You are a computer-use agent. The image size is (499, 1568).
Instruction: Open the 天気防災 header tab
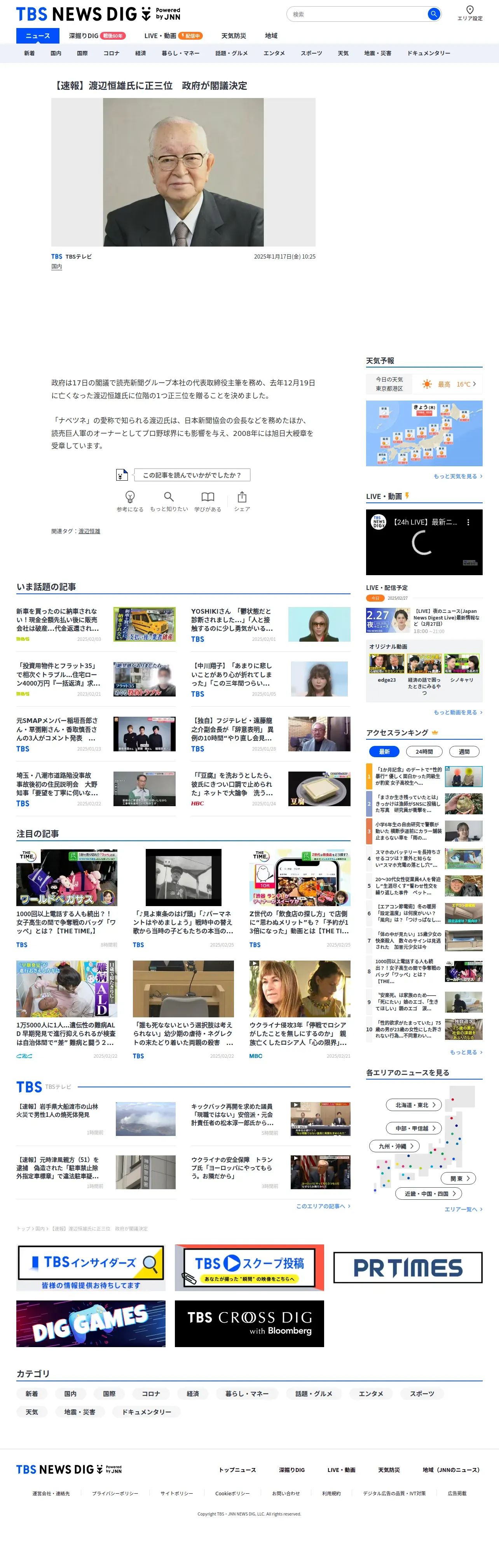click(234, 35)
